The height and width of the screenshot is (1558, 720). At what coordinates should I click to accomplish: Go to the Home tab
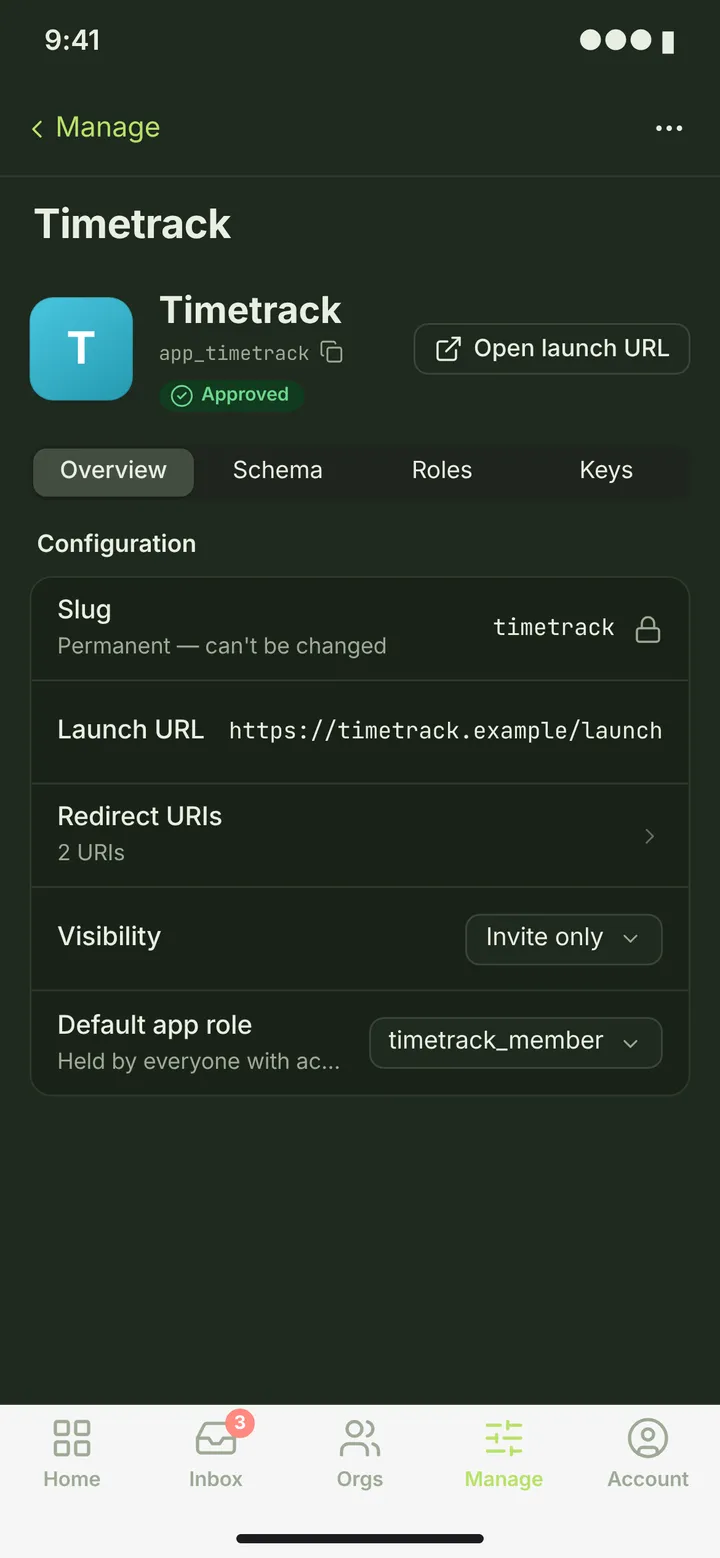(72, 1453)
